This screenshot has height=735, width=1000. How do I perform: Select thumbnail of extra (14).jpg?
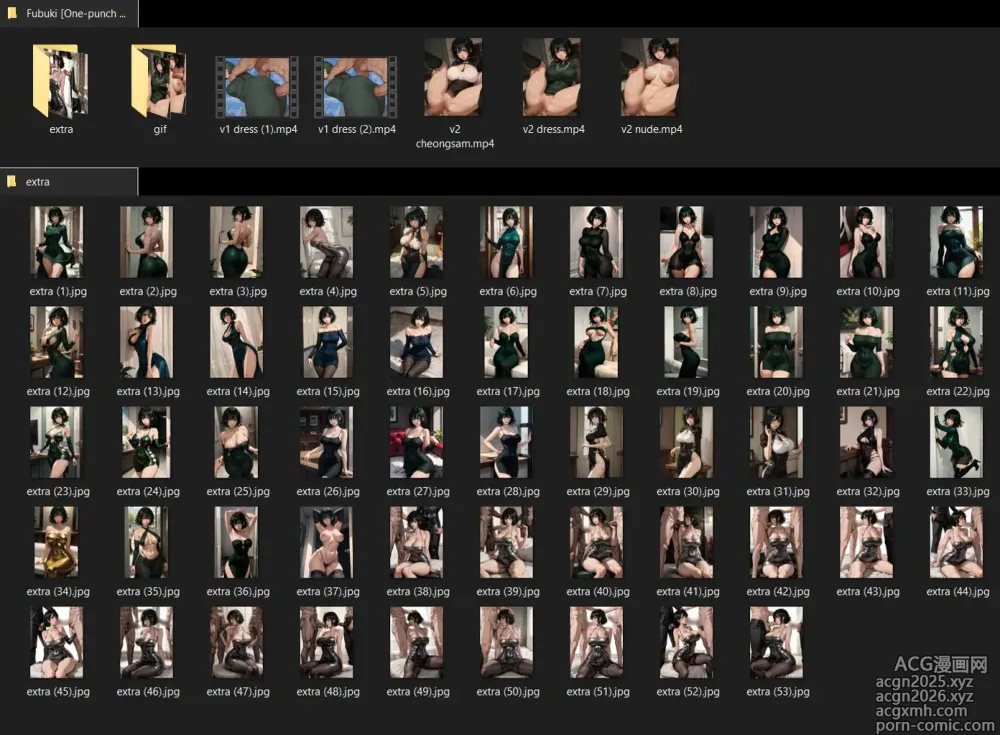(237, 342)
